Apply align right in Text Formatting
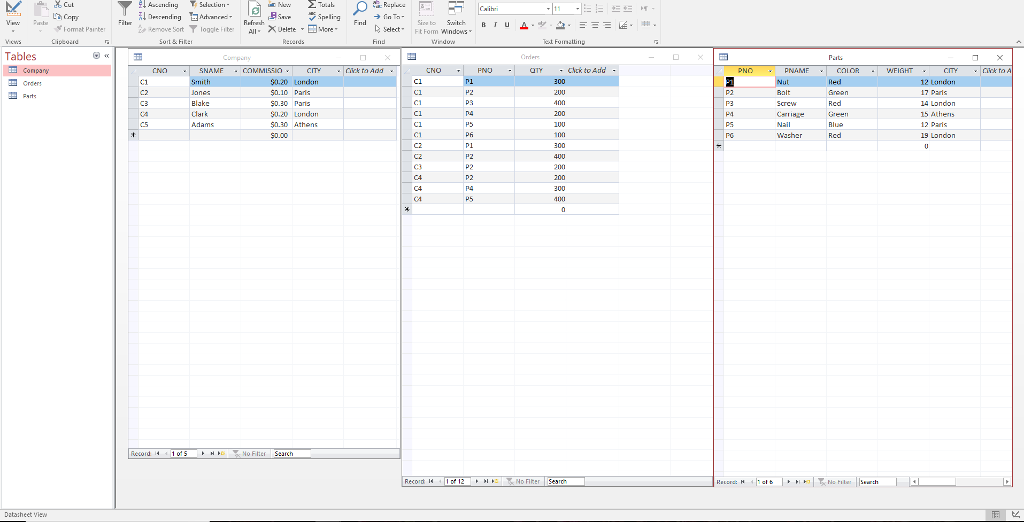1024x522 pixels. [x=607, y=25]
